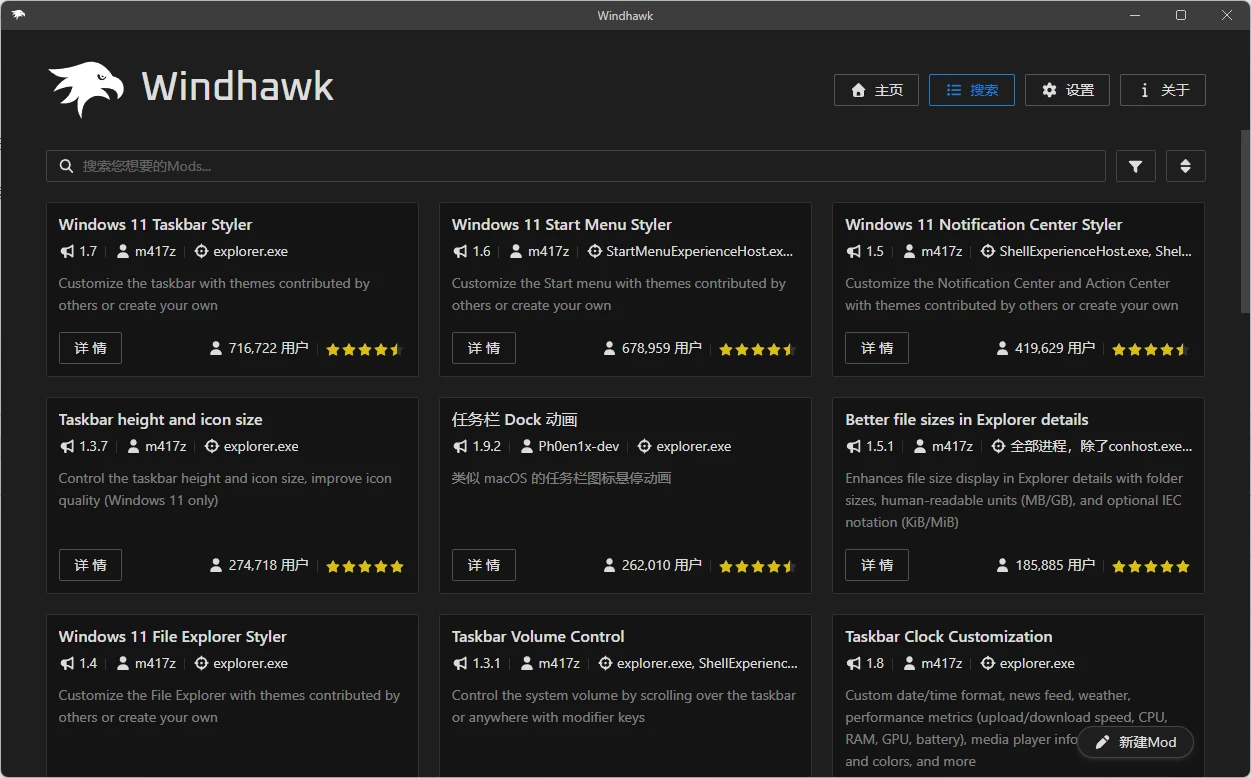Click Taskbar Volume Control title

pyautogui.click(x=538, y=636)
